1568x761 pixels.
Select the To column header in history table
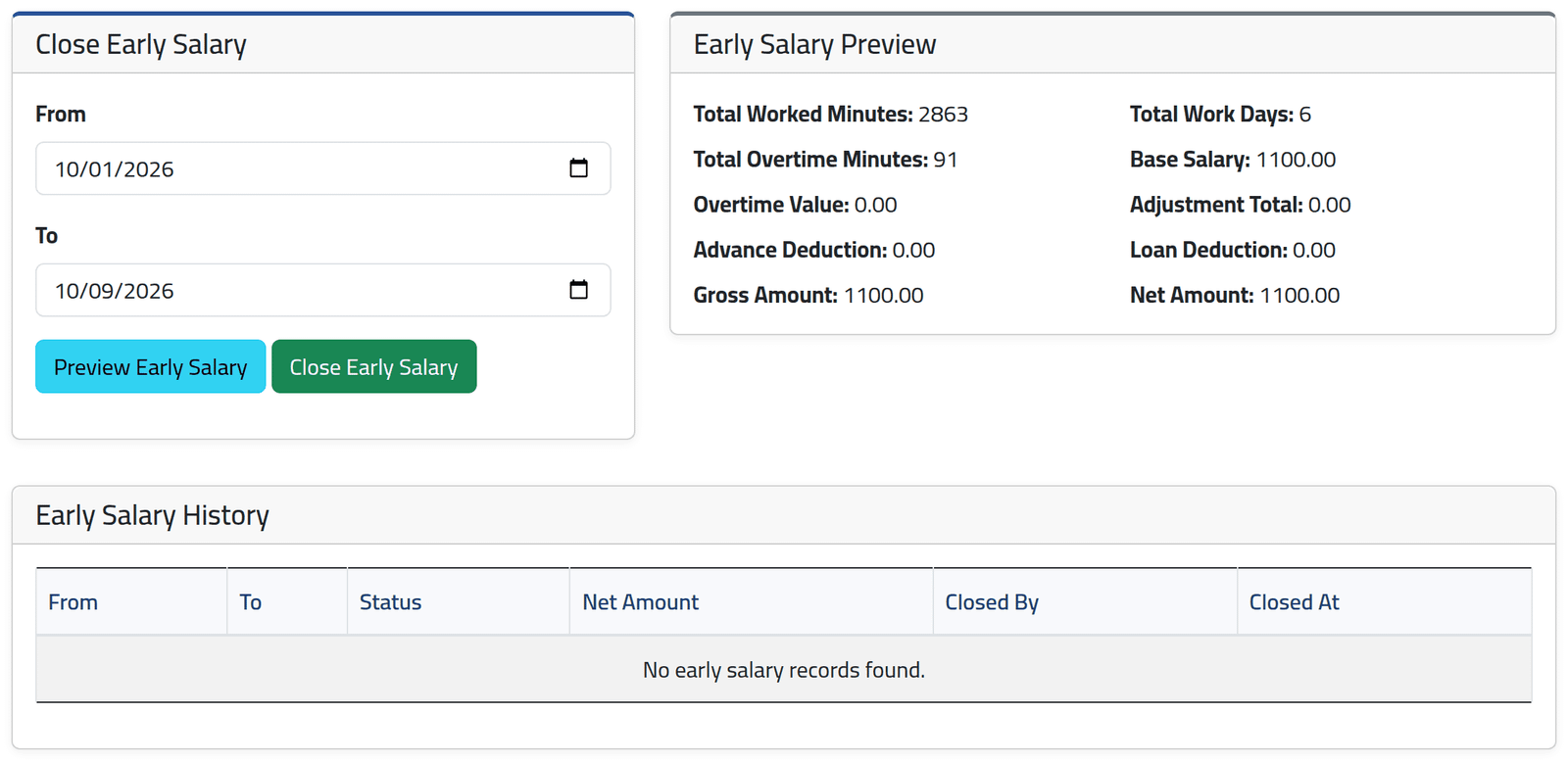[287, 602]
